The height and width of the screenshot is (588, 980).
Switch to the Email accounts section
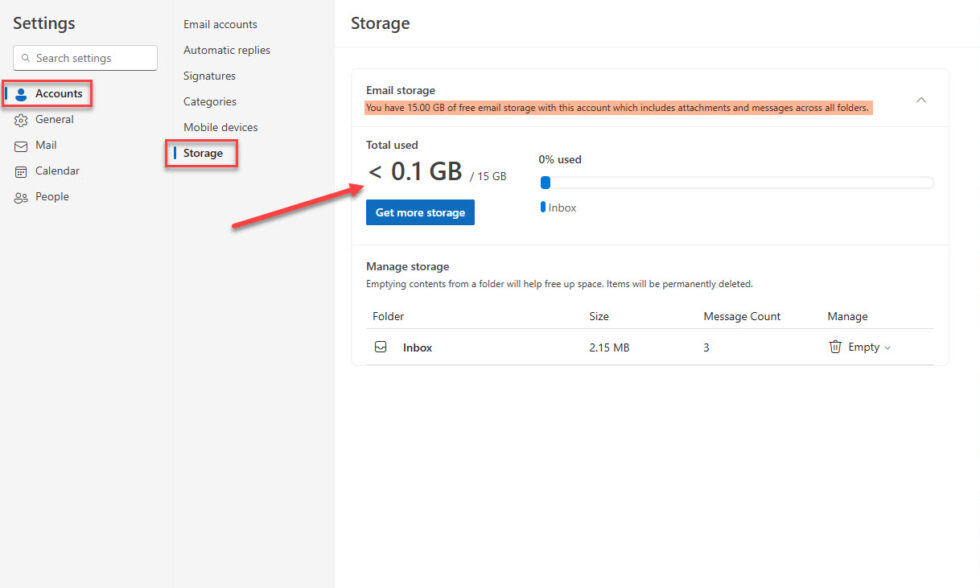[x=220, y=24]
